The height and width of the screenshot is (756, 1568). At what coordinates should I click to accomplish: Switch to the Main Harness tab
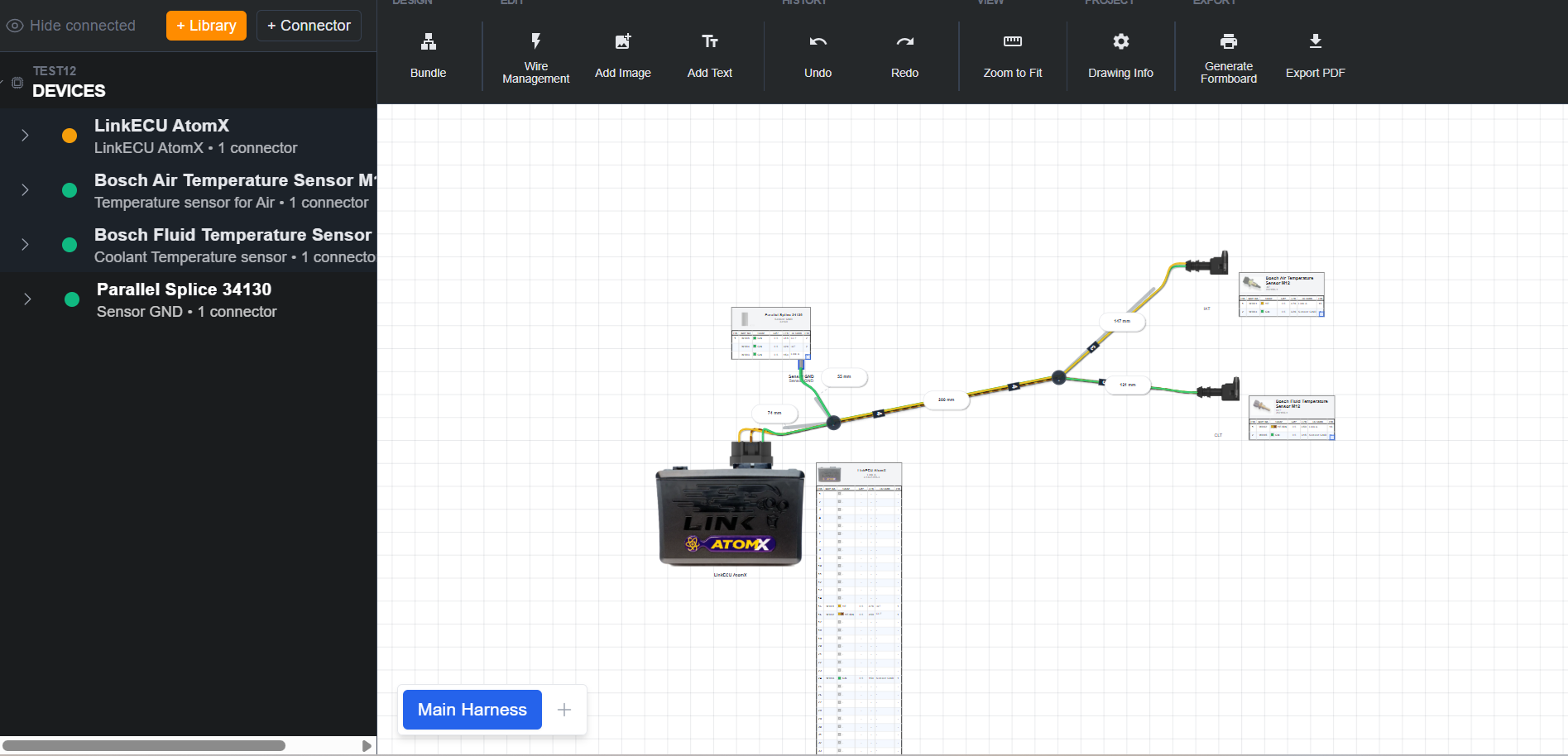click(472, 710)
